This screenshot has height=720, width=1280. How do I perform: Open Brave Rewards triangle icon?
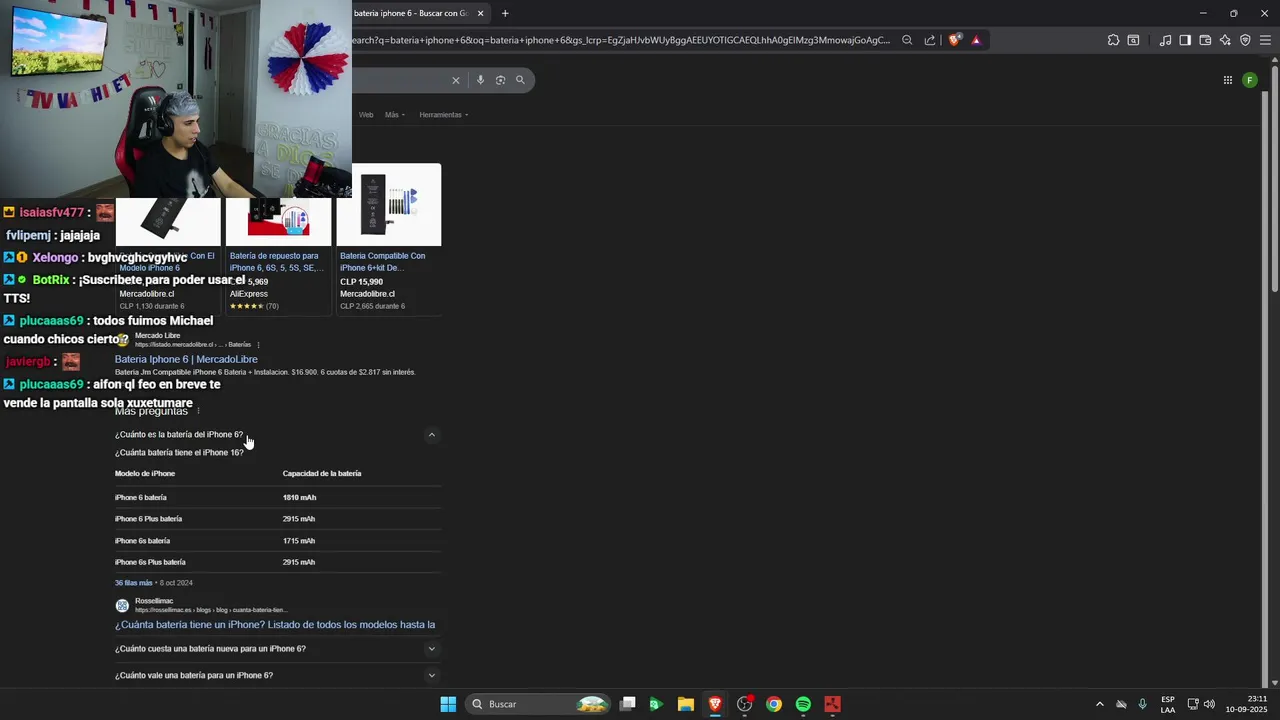click(x=976, y=40)
